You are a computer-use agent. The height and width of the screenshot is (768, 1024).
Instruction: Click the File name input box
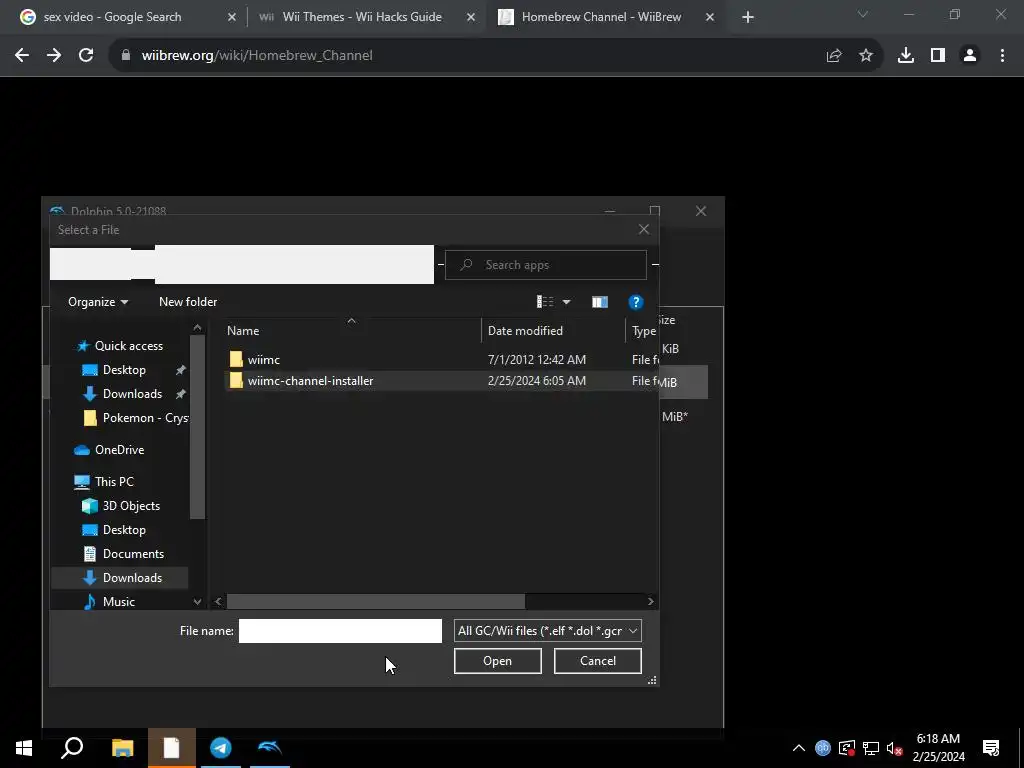(x=340, y=631)
